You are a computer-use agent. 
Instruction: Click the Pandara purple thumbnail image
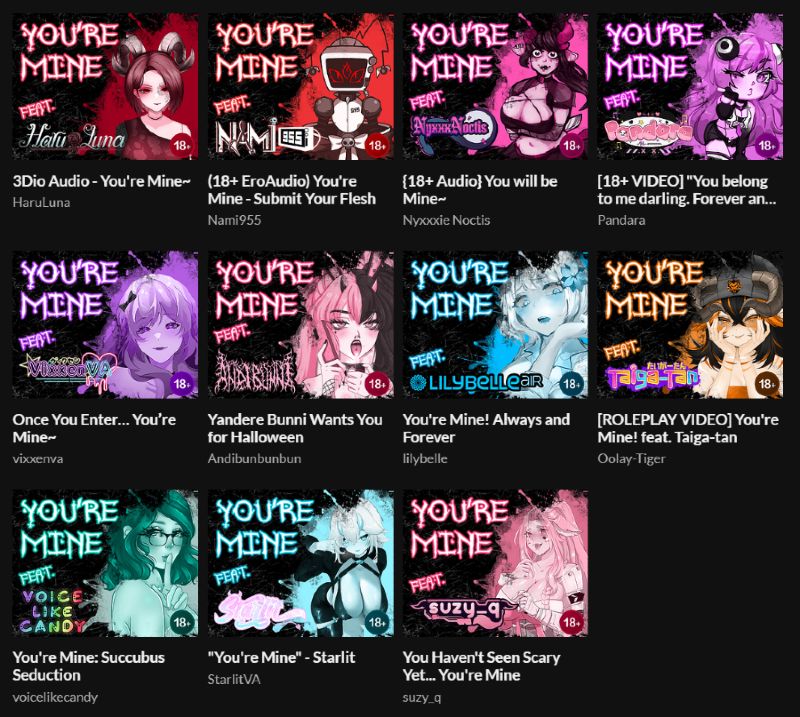tap(690, 87)
